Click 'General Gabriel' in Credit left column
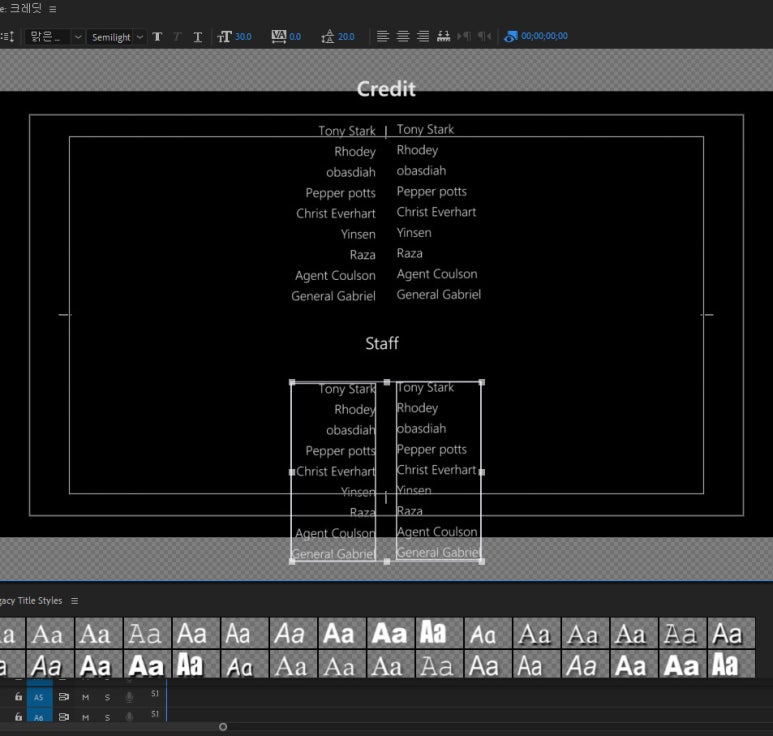773x736 pixels. pos(333,296)
